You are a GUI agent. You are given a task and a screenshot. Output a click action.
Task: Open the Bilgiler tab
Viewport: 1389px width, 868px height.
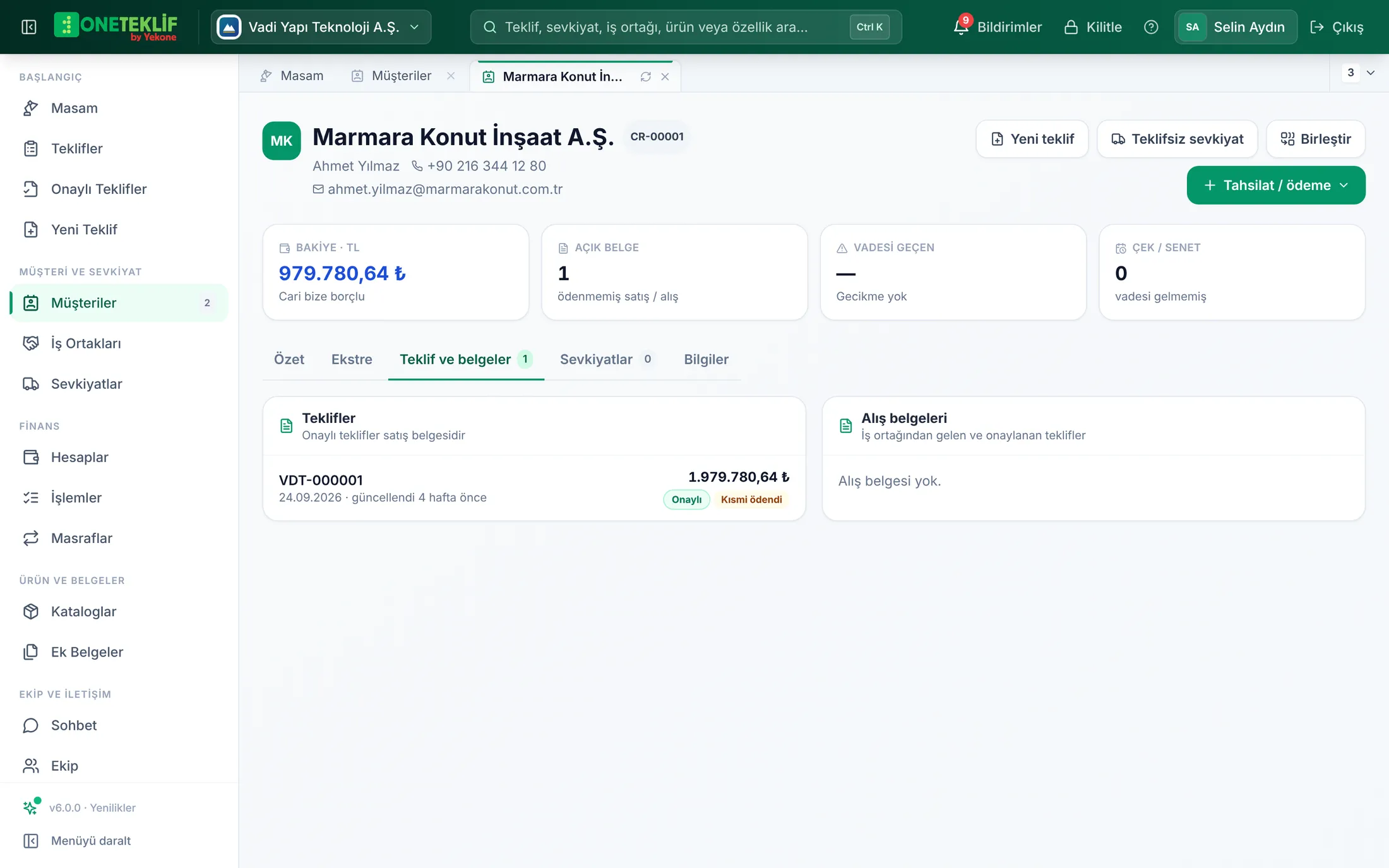pos(706,359)
